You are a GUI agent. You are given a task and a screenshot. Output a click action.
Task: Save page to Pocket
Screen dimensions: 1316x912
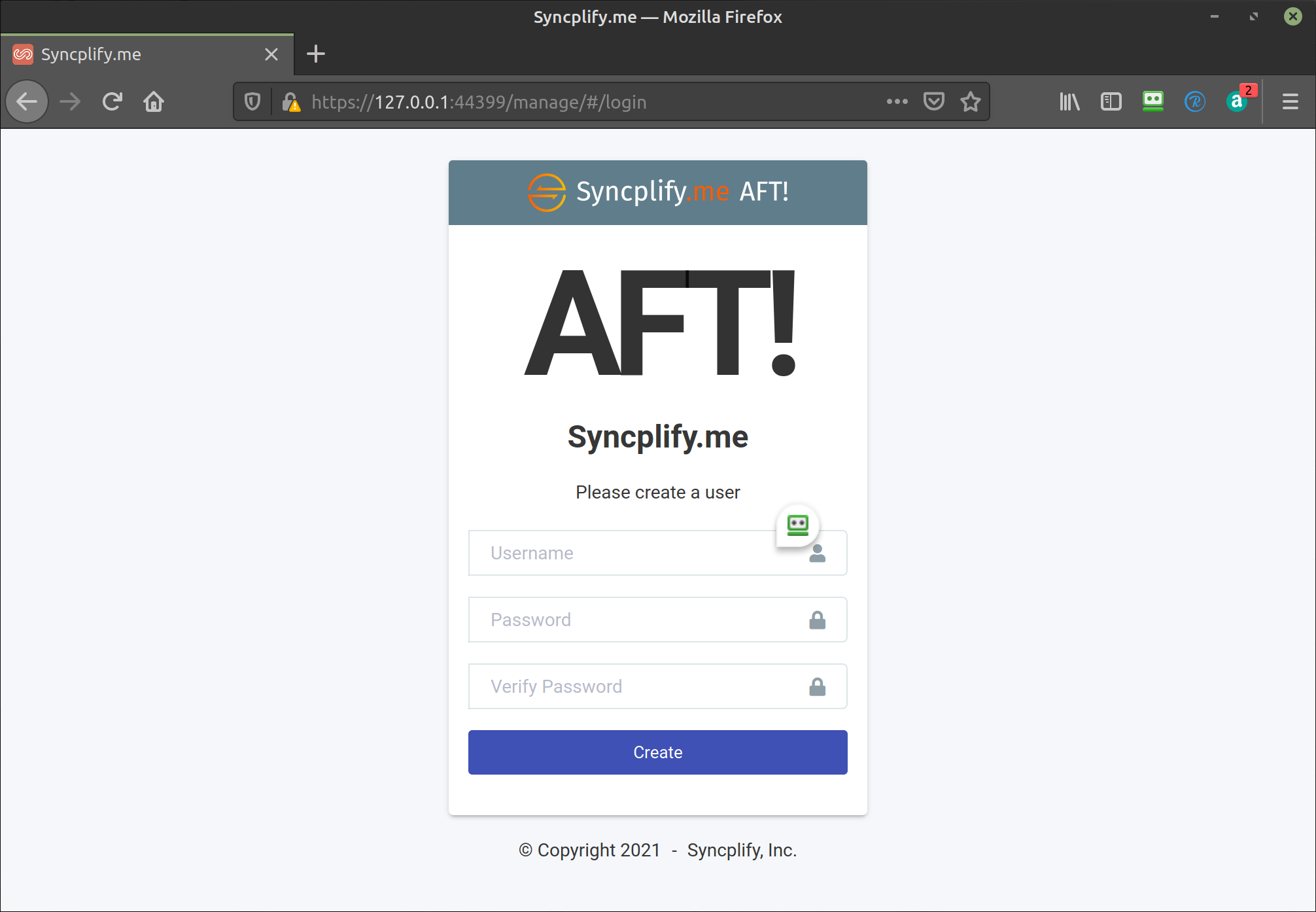933,101
